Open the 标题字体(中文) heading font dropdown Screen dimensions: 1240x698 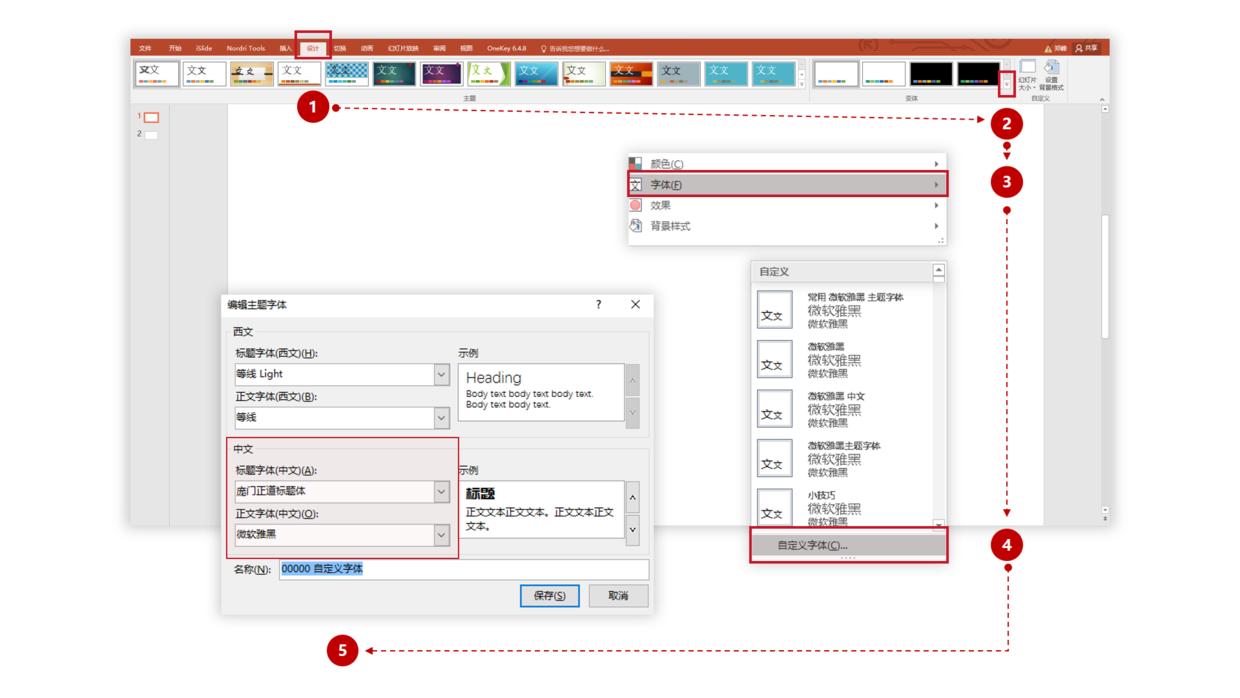click(x=440, y=491)
